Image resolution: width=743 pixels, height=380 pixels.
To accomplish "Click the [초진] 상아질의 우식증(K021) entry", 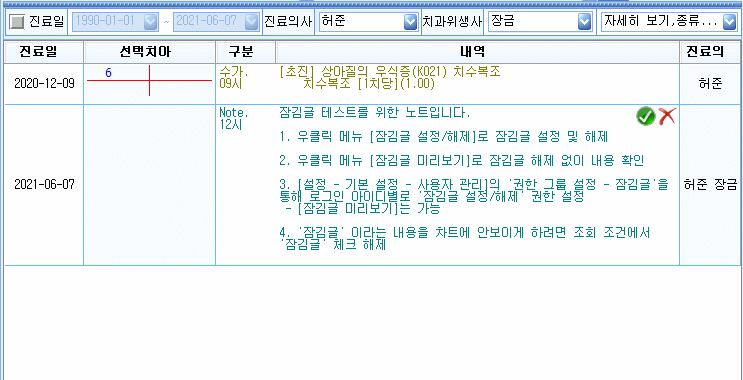I will click(390, 72).
